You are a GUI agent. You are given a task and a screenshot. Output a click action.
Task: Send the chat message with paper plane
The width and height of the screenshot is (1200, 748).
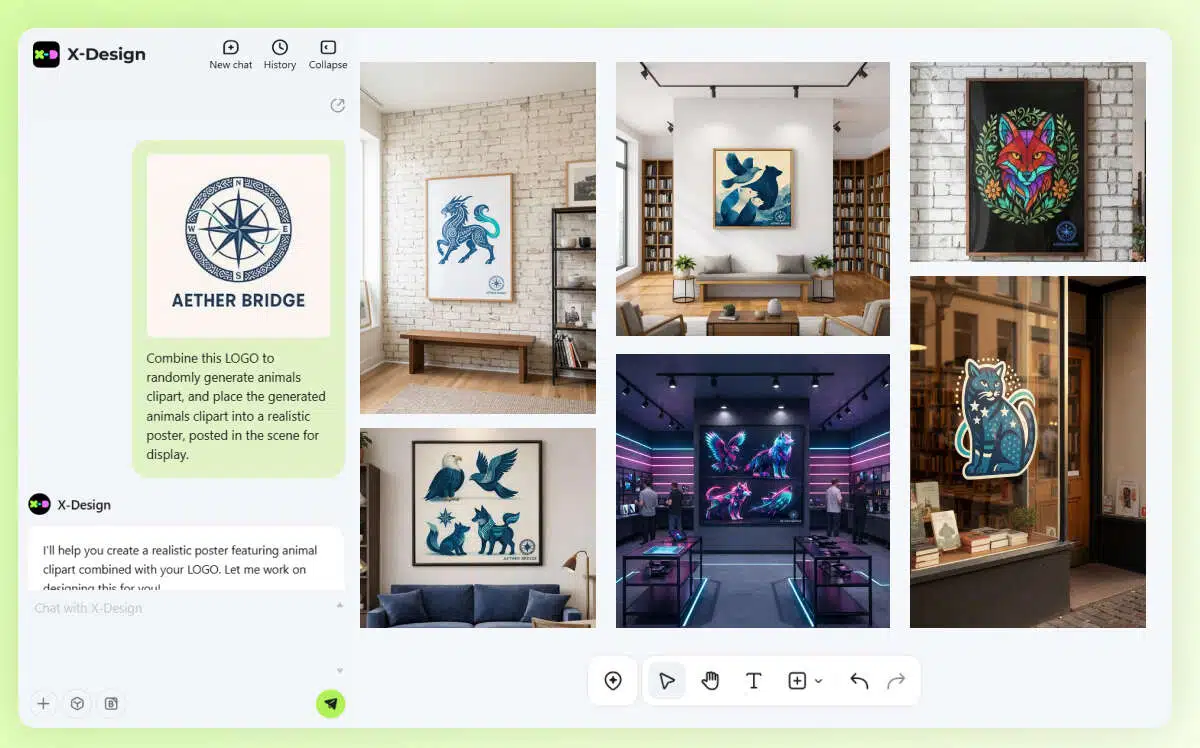[330, 704]
